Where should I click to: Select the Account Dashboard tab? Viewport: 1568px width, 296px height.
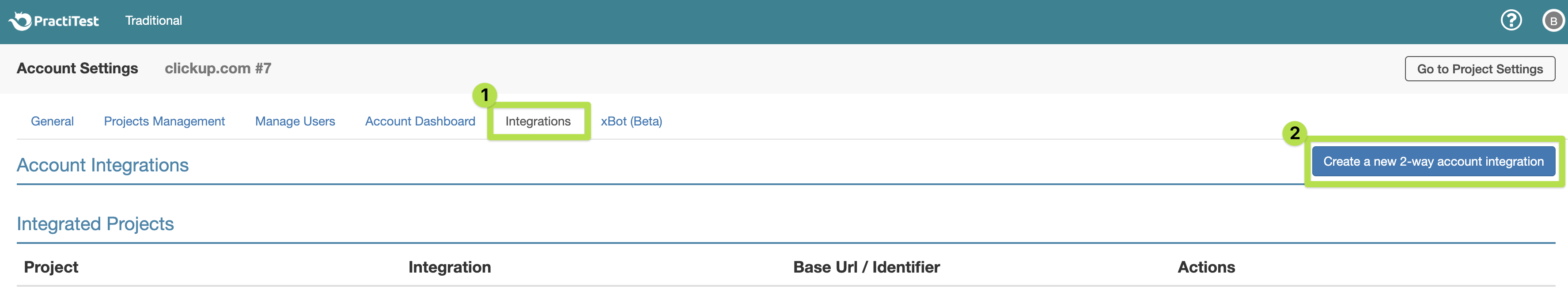[x=420, y=121]
